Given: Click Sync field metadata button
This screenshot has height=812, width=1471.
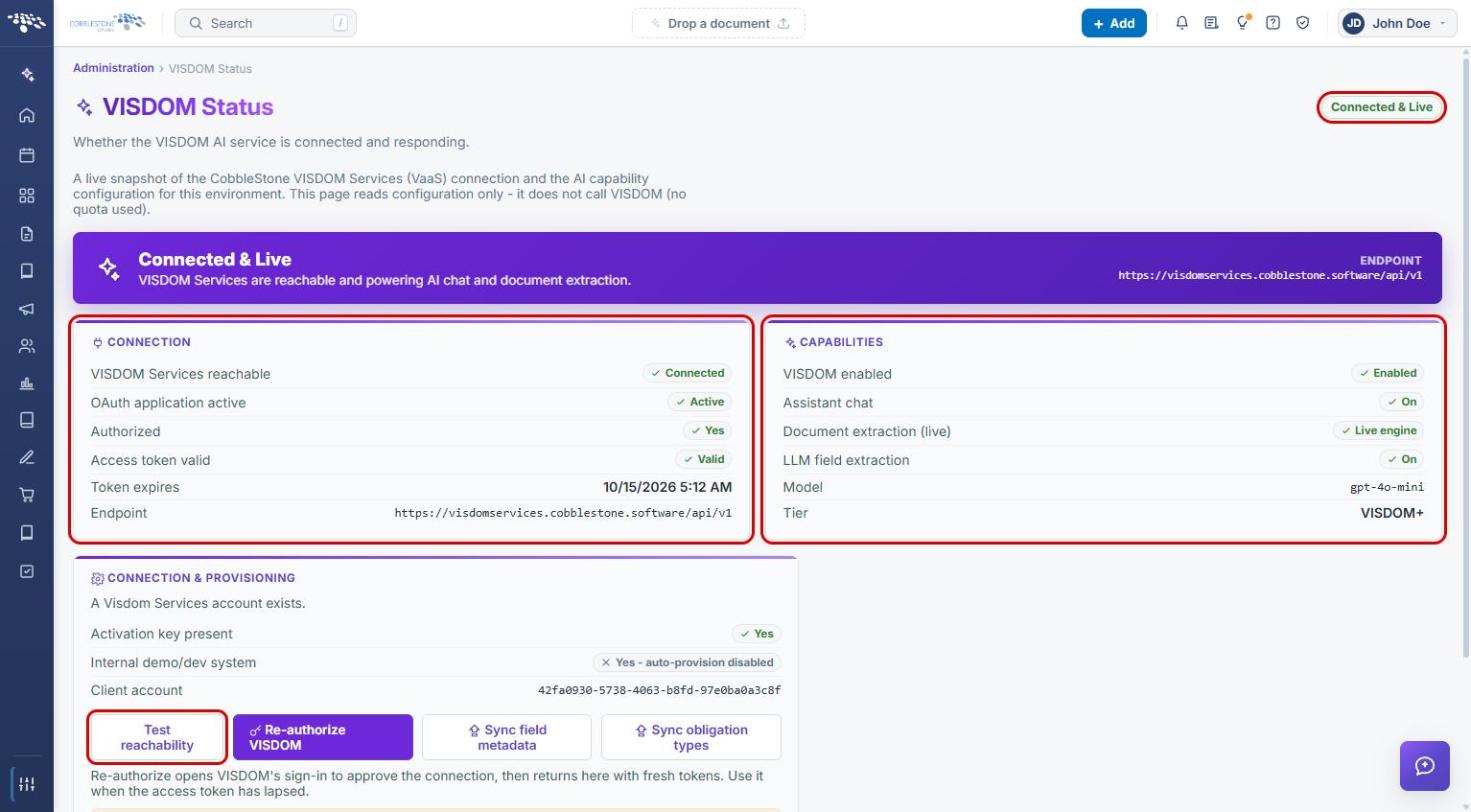Looking at the screenshot, I should click(x=507, y=737).
